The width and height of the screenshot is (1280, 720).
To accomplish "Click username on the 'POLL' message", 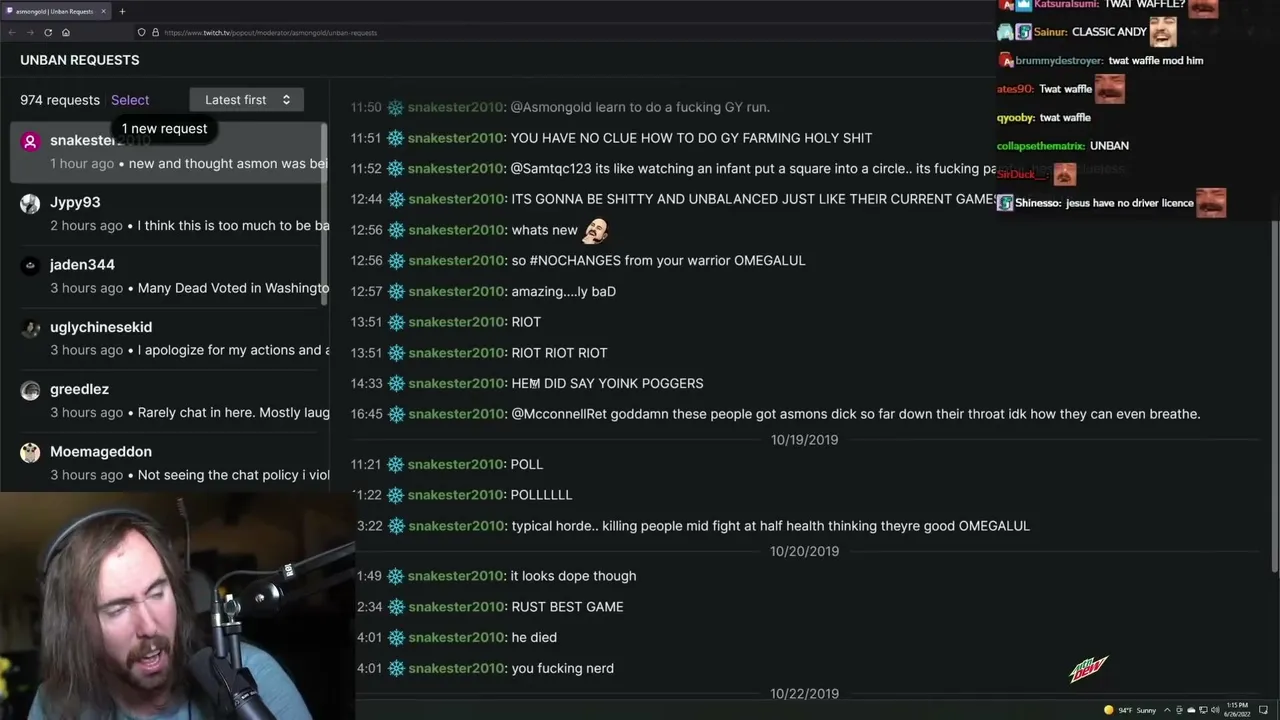I will tap(457, 464).
